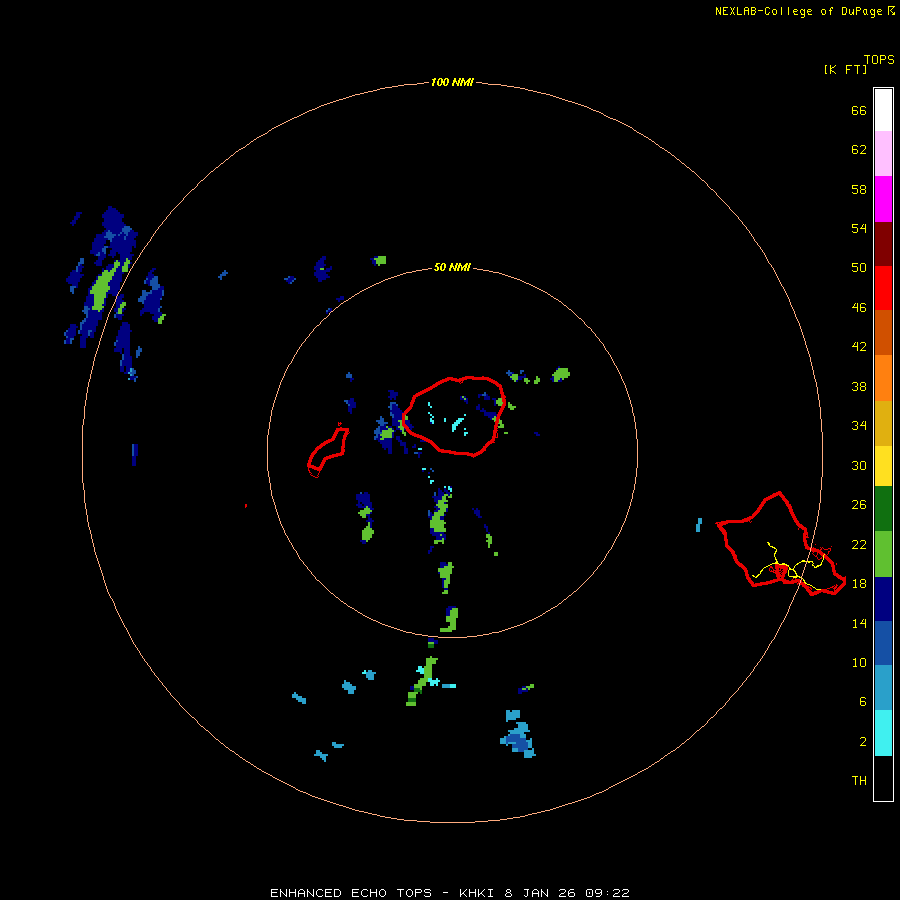Click the legend value '18'
Screen dimensions: 900x900
coord(859,584)
